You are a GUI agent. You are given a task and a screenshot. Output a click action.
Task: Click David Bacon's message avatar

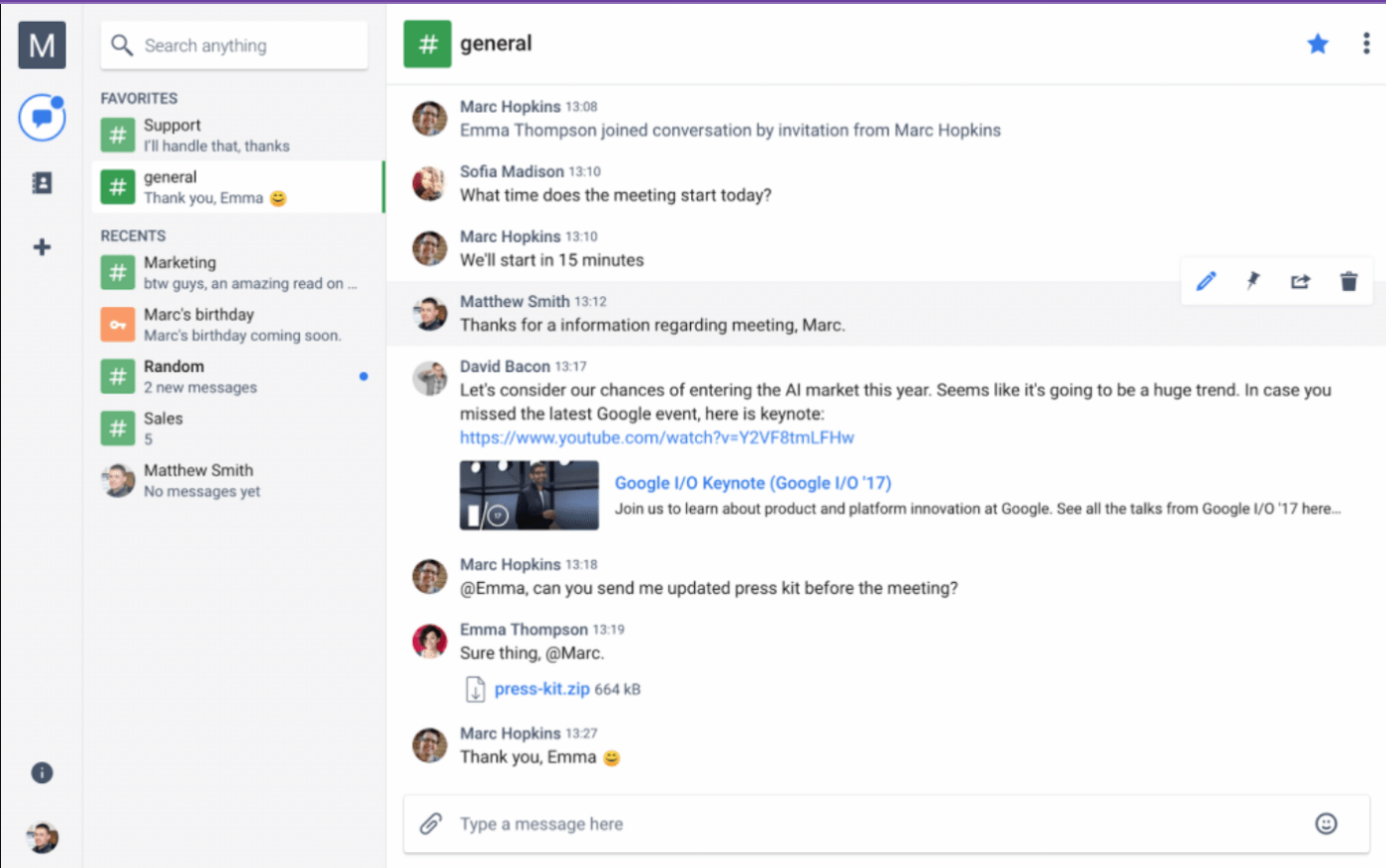(x=430, y=378)
